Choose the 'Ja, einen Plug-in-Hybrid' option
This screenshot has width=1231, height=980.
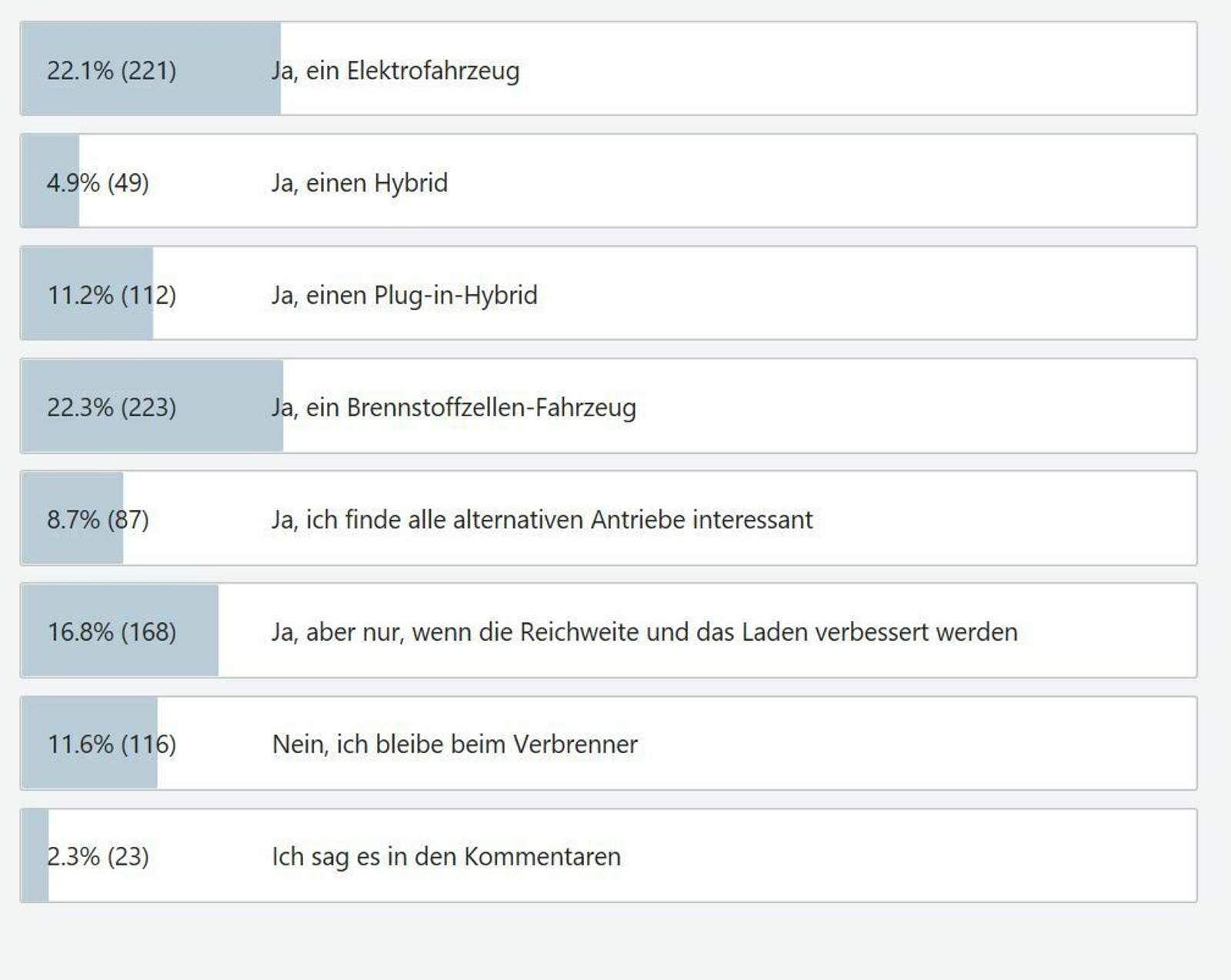coord(404,295)
